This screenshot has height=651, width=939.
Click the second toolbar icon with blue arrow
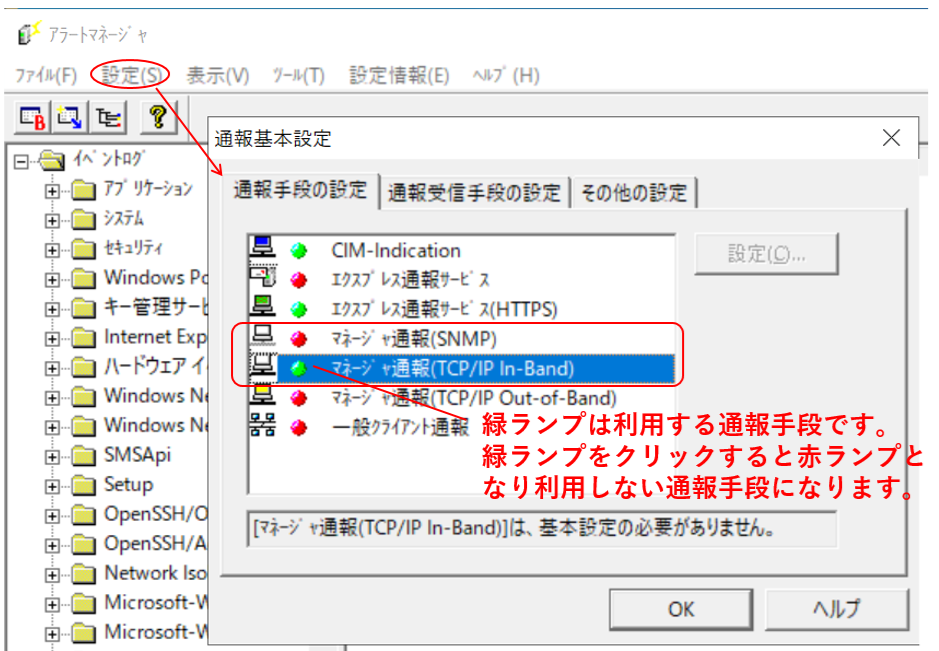69,117
